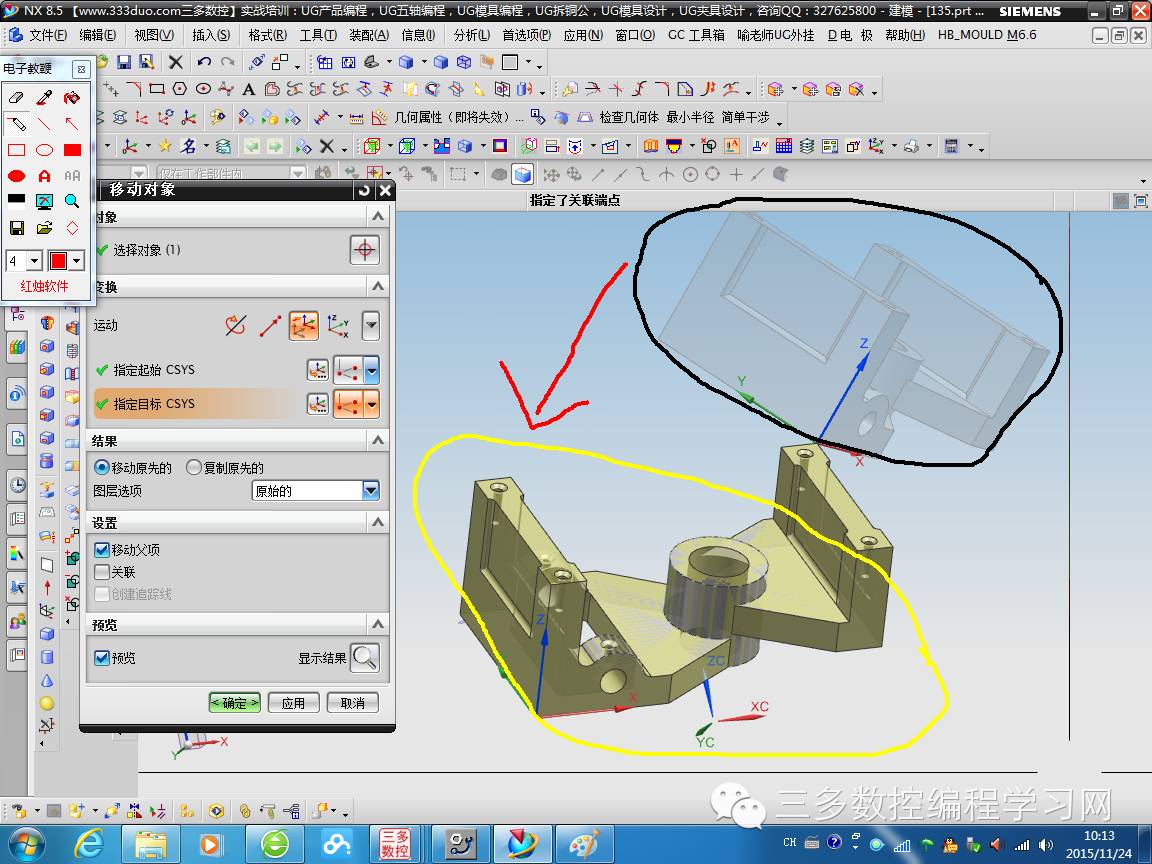Screen dimensions: 1152x864
Task: Click the 最小半径 toolbar button
Action: (690, 118)
